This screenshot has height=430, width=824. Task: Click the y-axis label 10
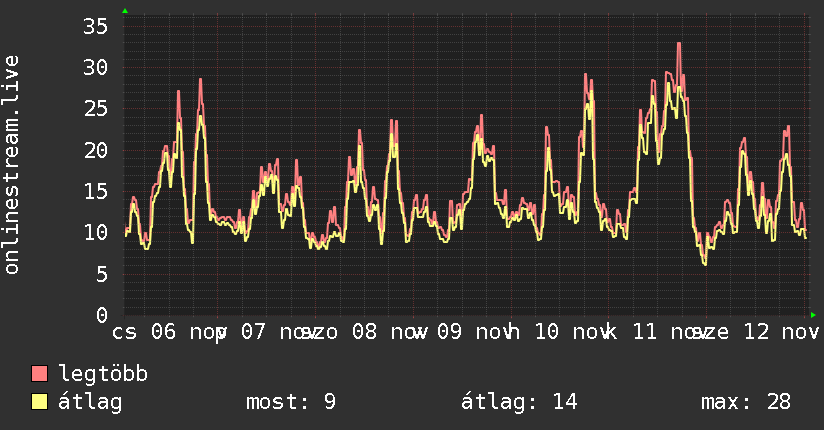96,232
